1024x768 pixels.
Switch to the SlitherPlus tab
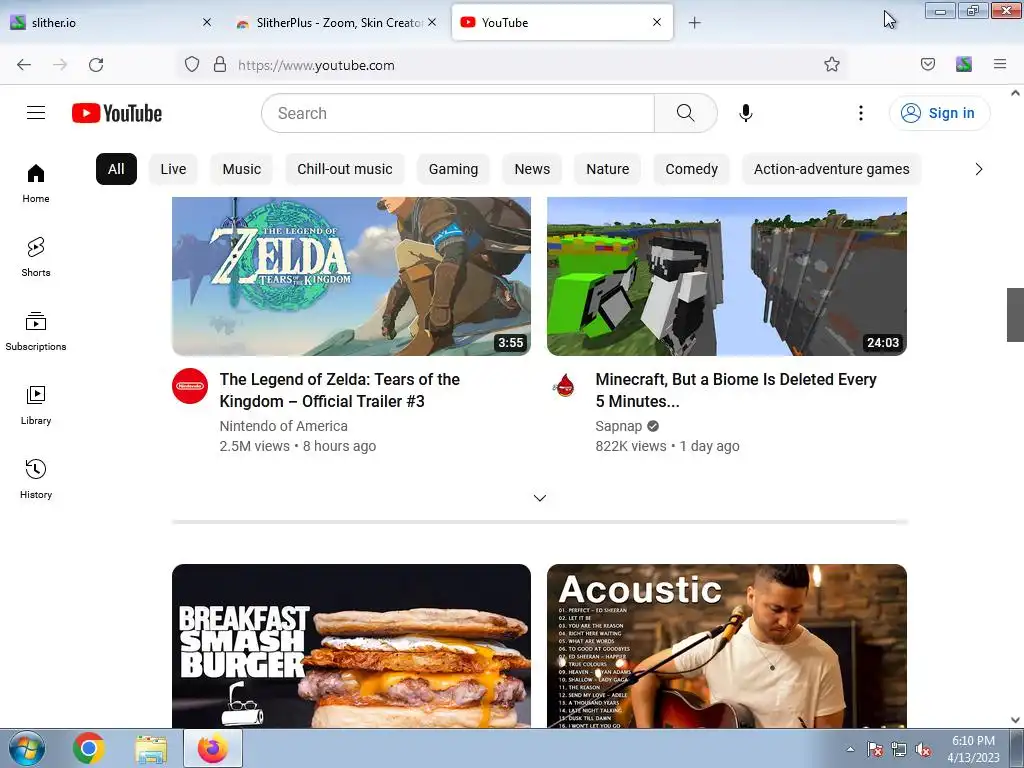point(336,22)
